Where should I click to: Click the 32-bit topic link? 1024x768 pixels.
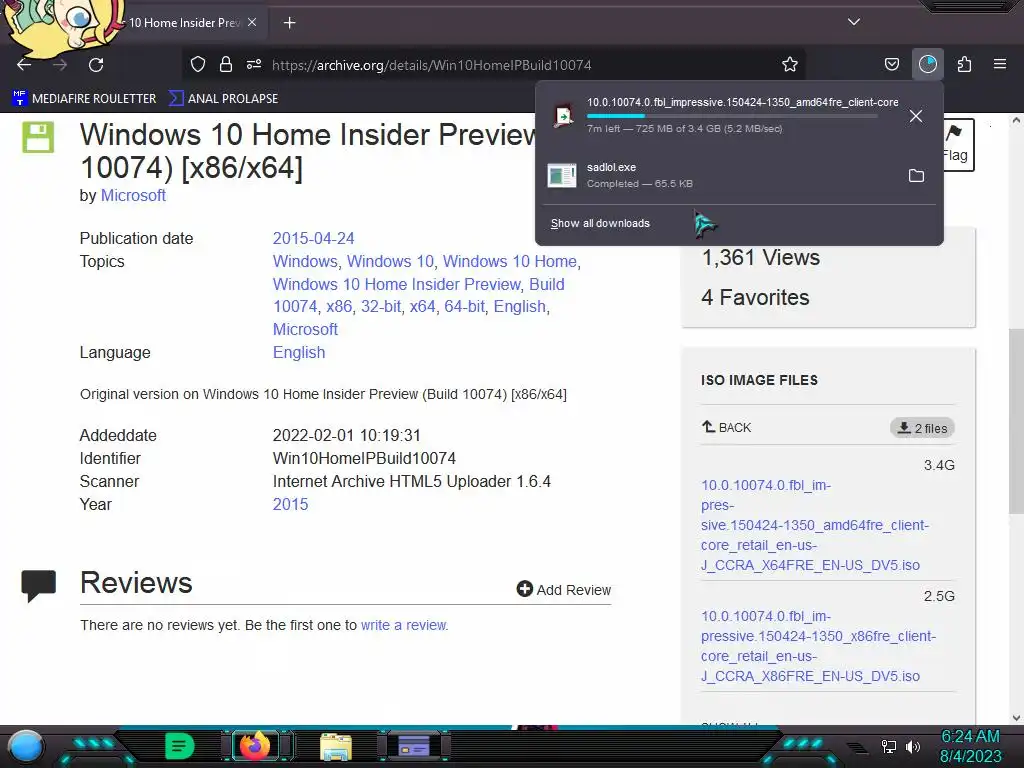(x=381, y=306)
